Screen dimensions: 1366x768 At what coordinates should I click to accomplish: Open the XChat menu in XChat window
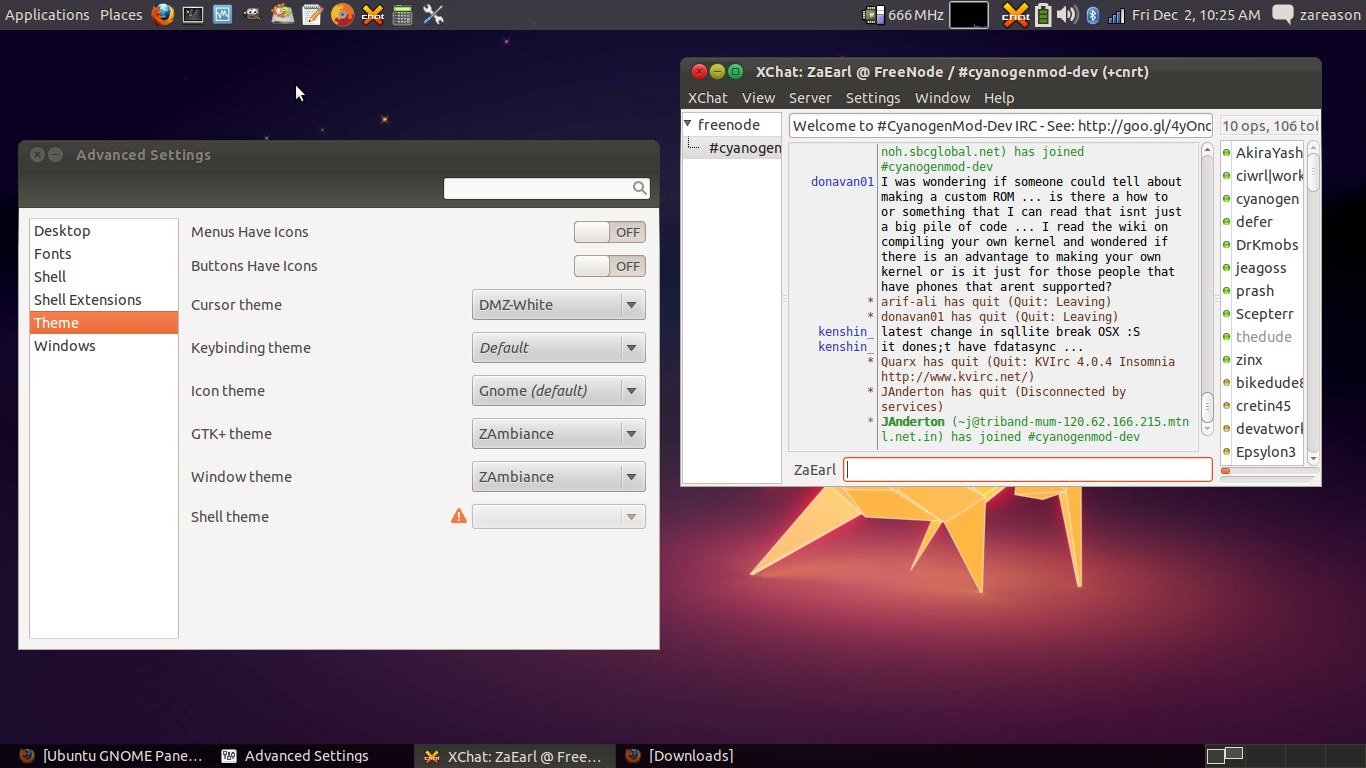point(708,98)
